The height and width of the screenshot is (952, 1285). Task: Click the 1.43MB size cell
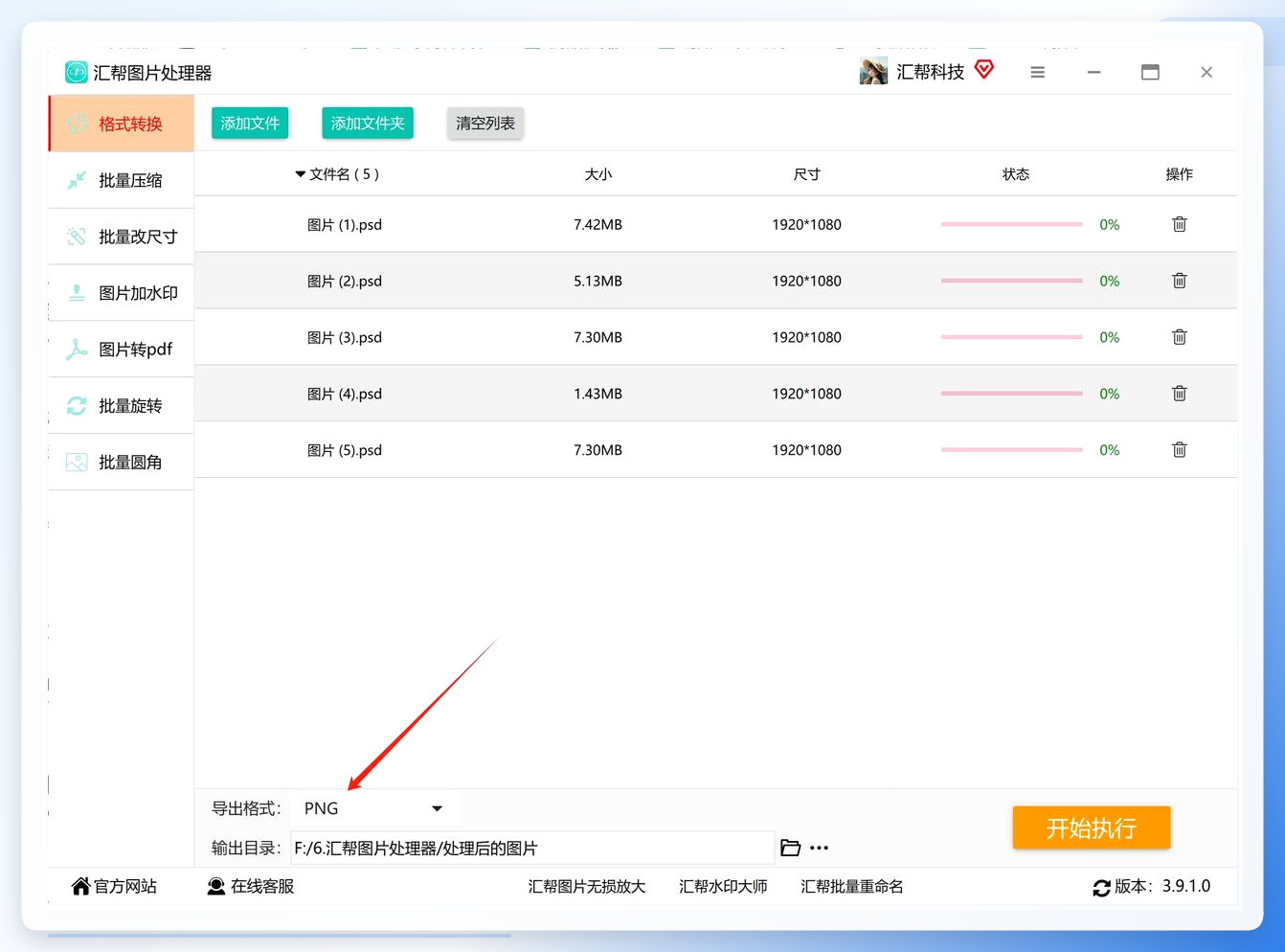coord(597,394)
